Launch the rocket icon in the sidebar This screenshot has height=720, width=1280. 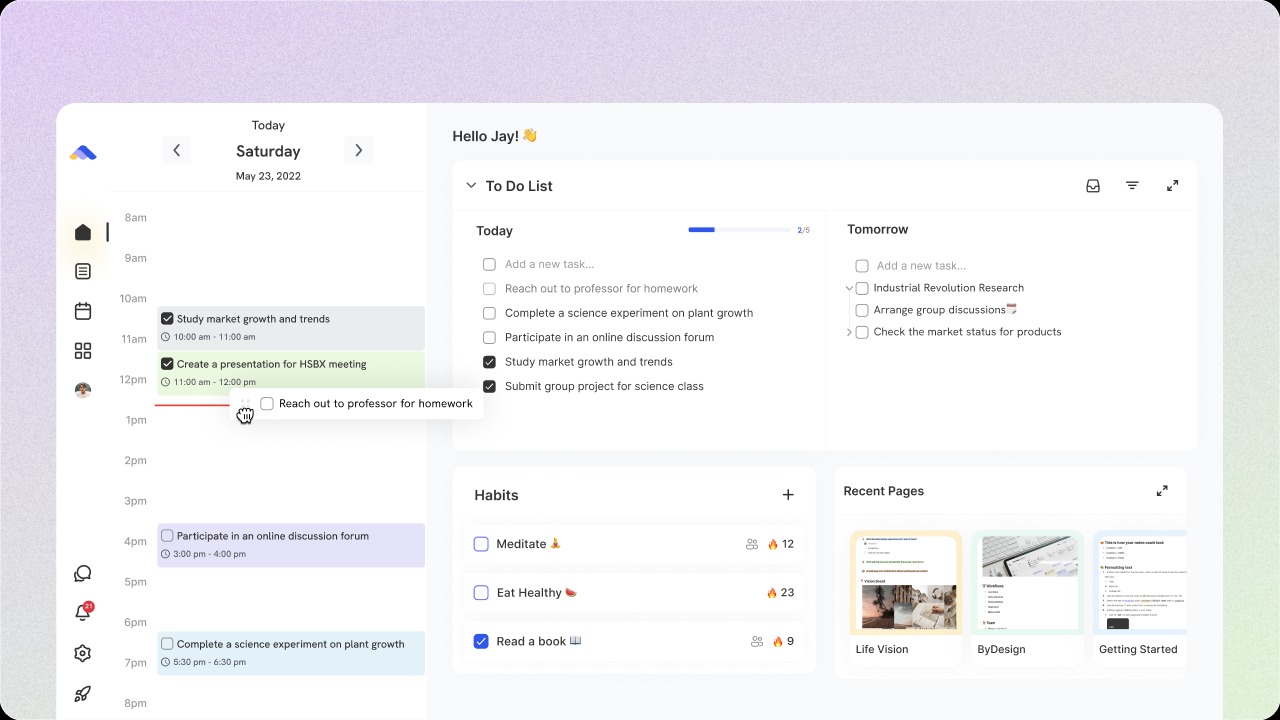[83, 693]
